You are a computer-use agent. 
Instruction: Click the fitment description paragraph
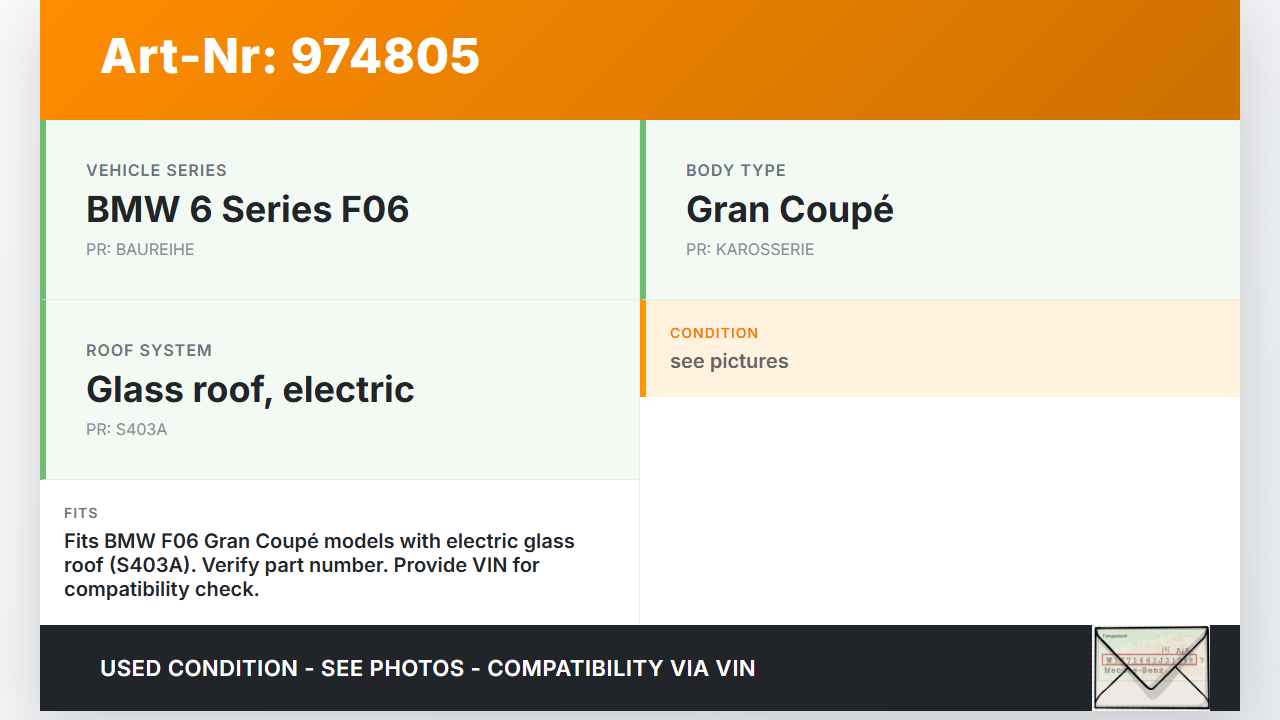pos(319,565)
